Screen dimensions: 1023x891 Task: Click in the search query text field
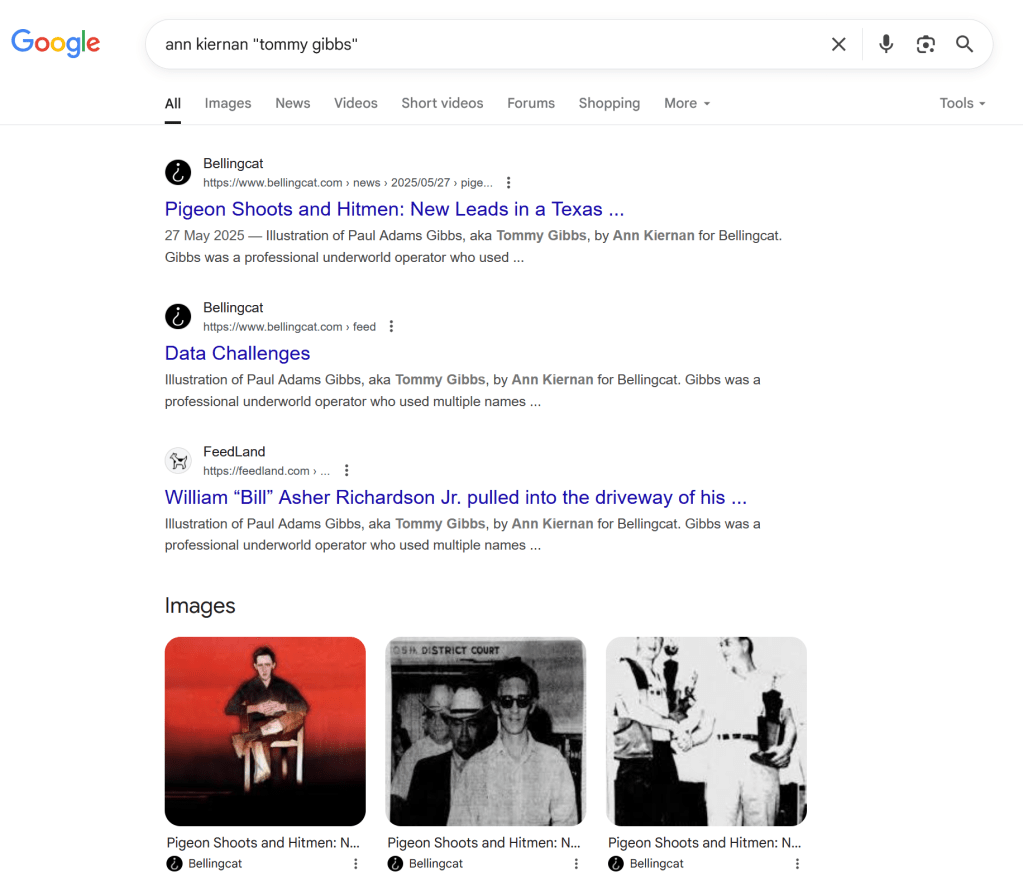[480, 44]
